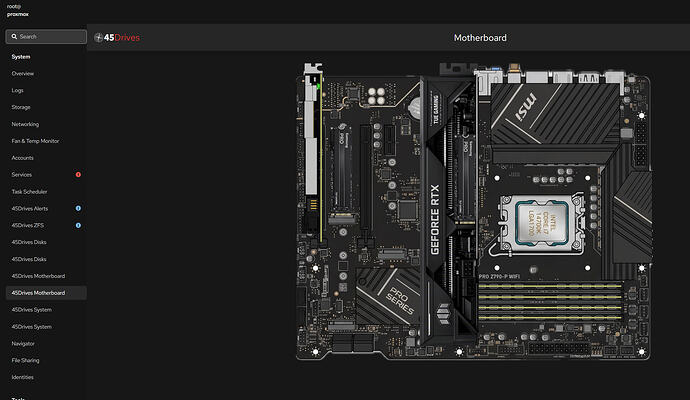The width and height of the screenshot is (690, 400).
Task: Click the red alert icon beside Services
Action: click(78, 175)
